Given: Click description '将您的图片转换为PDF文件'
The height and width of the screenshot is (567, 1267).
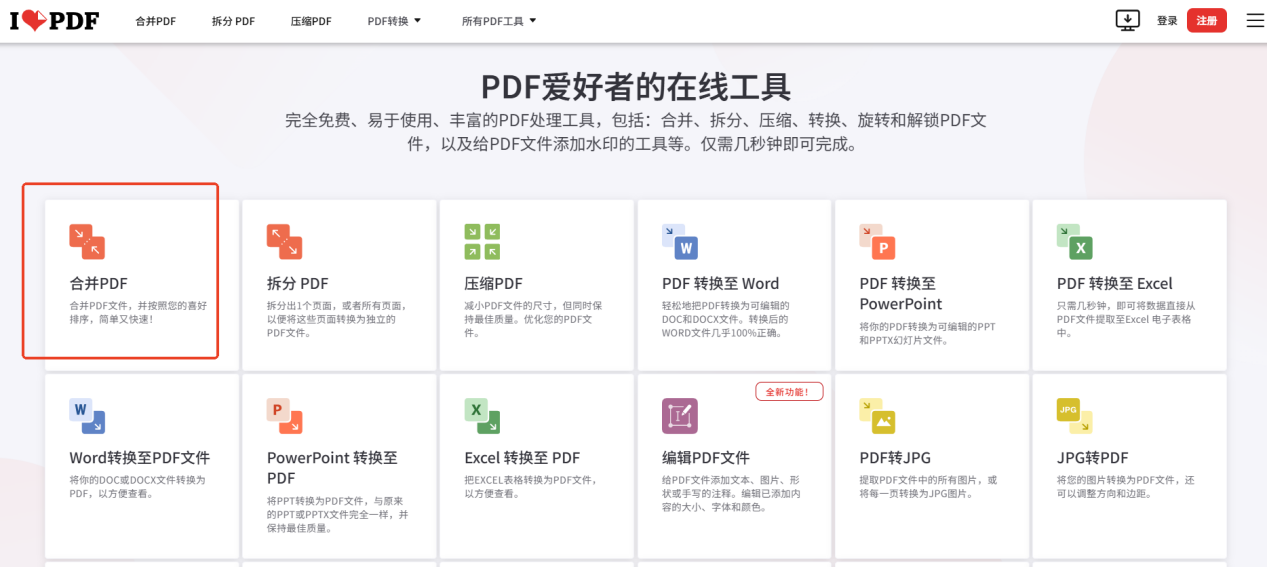Looking at the screenshot, I should [x=1125, y=486].
